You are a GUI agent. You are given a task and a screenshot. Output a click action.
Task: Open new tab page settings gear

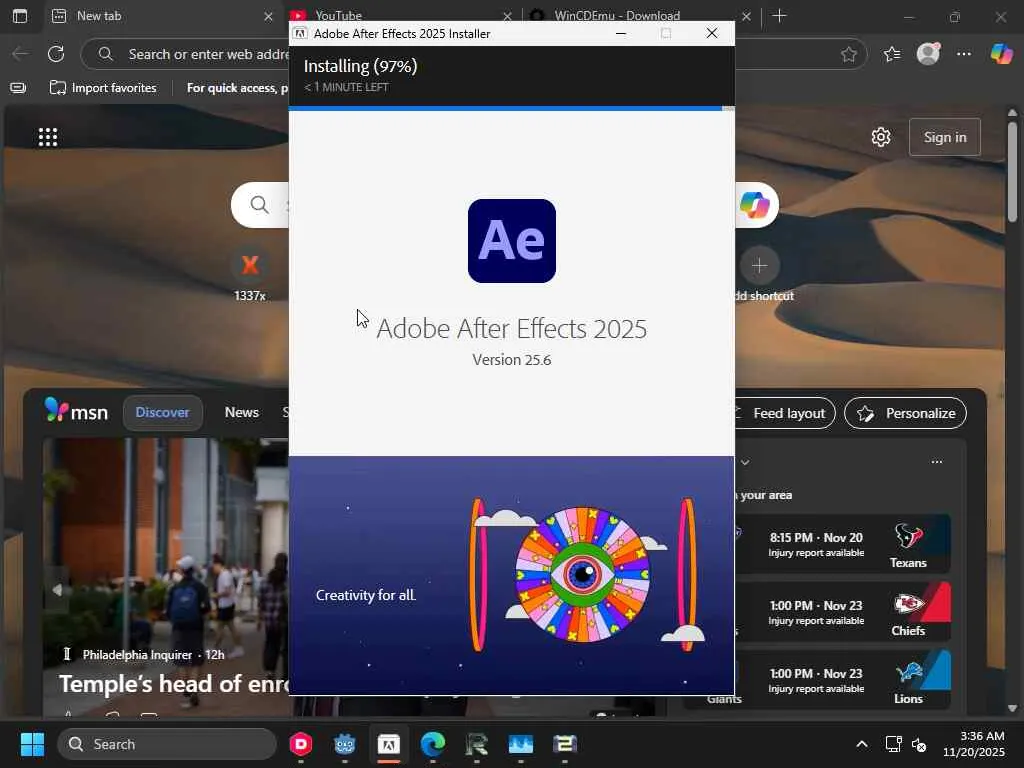pyautogui.click(x=881, y=137)
